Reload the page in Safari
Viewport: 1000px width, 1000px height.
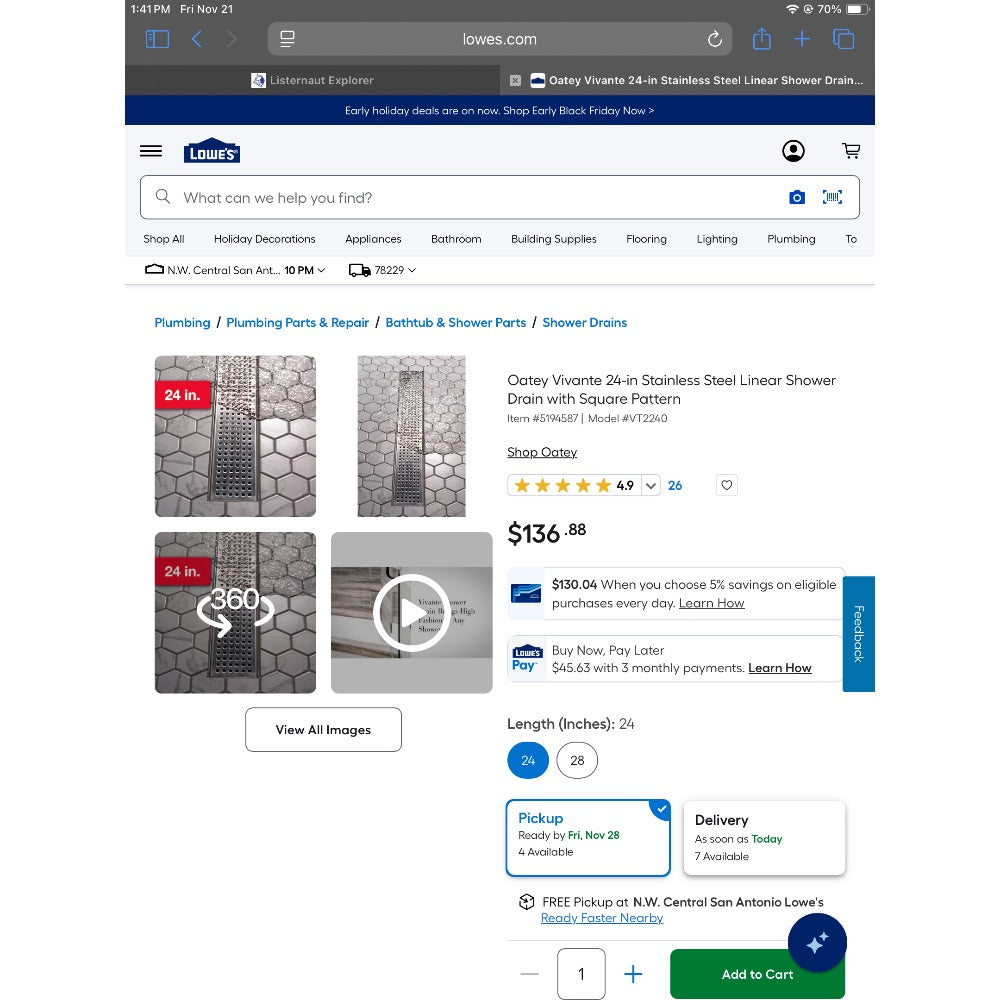coord(714,40)
